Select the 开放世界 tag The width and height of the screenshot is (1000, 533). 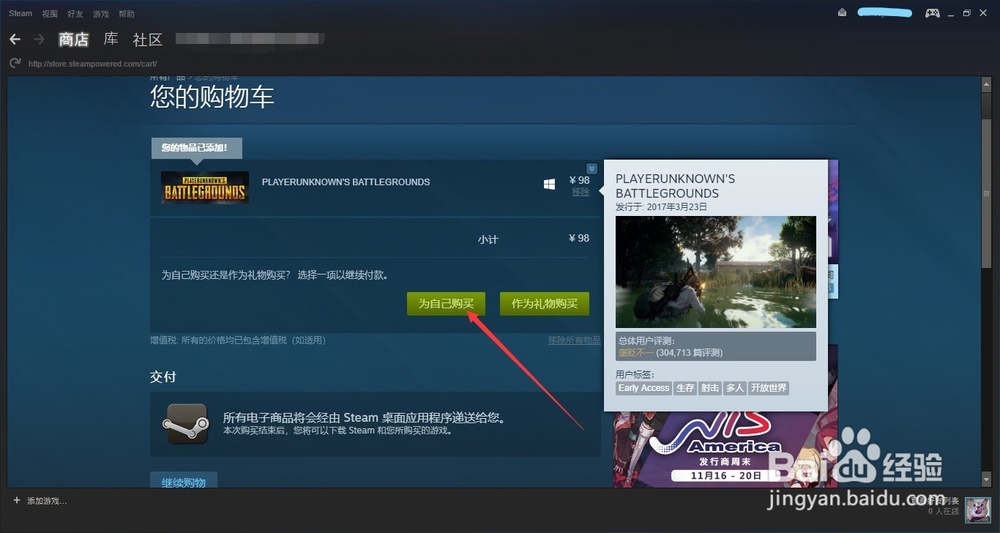tap(768, 388)
